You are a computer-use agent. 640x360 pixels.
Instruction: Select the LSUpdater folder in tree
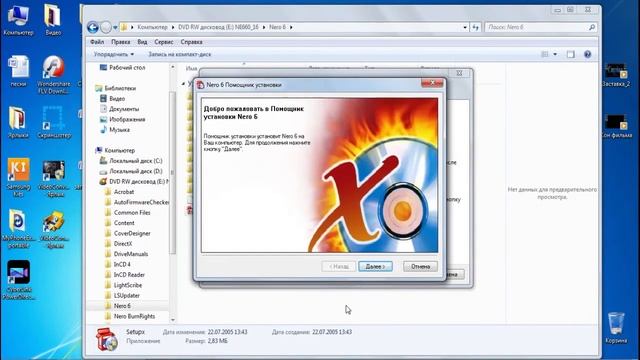[127, 296]
